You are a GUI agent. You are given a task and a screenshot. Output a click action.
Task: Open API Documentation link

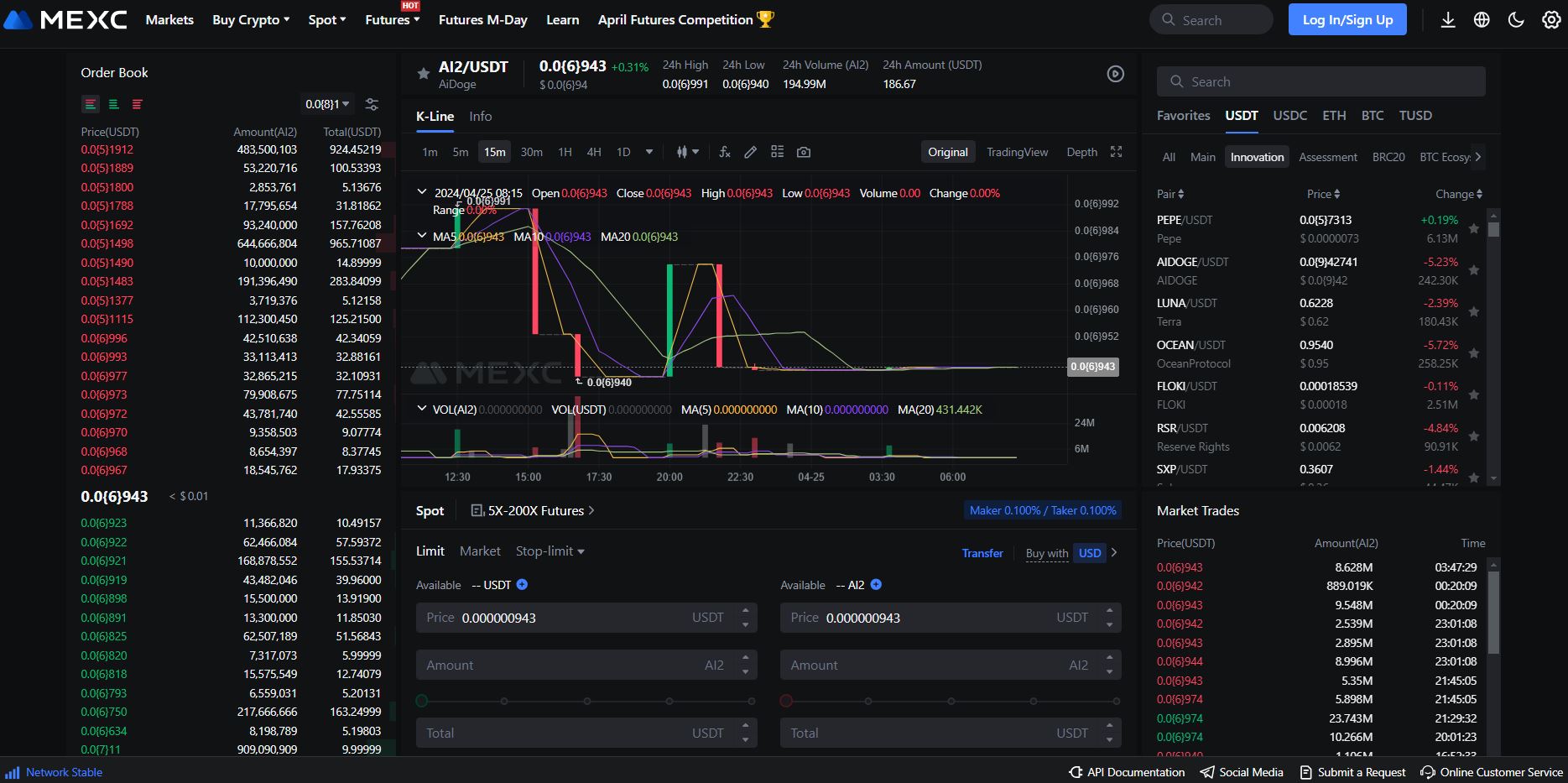point(1127,772)
